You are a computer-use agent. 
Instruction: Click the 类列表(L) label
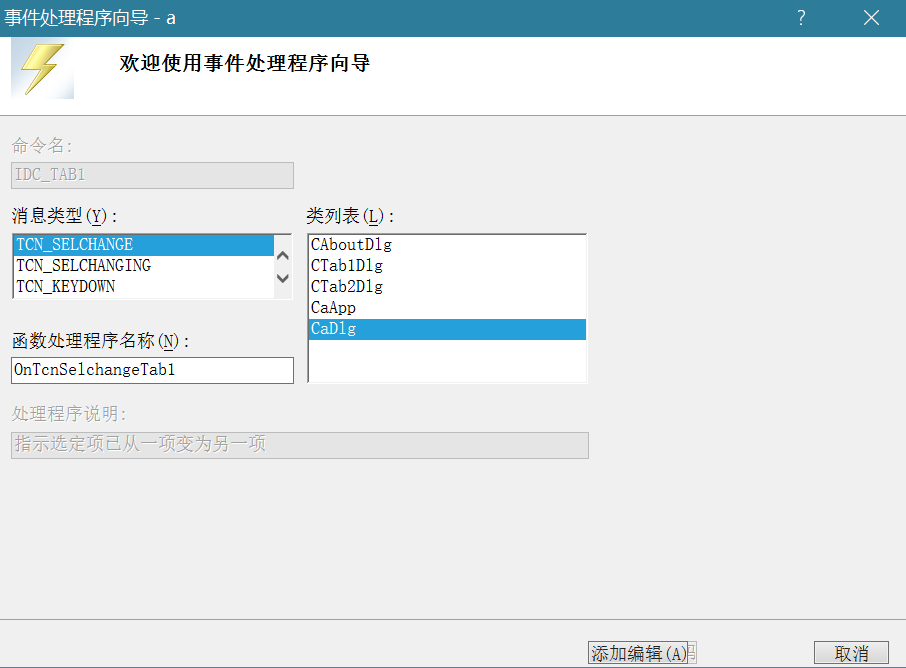351,216
